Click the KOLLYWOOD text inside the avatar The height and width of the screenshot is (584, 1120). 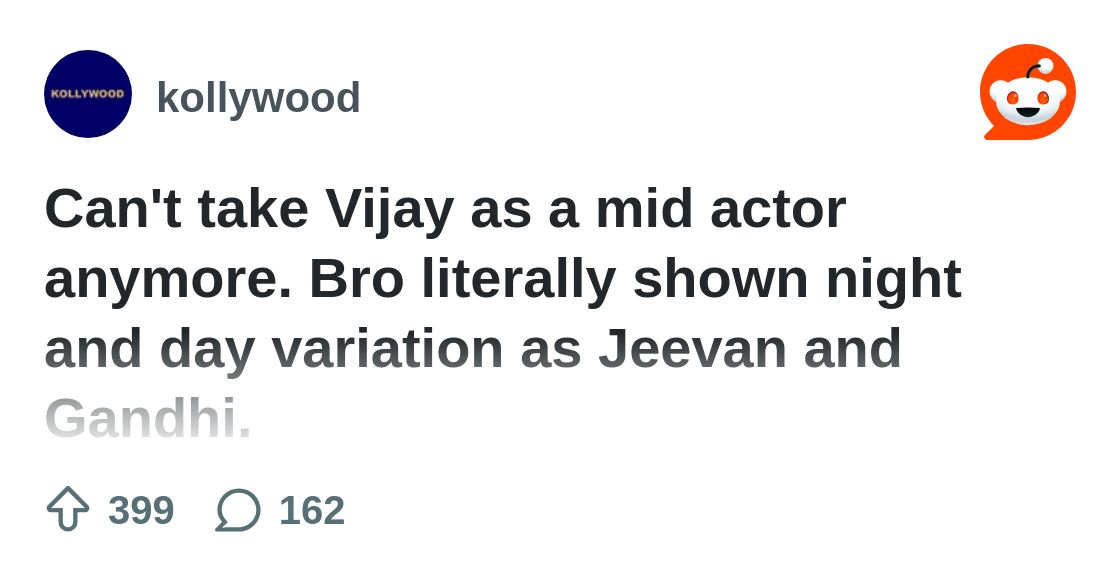tap(88, 94)
